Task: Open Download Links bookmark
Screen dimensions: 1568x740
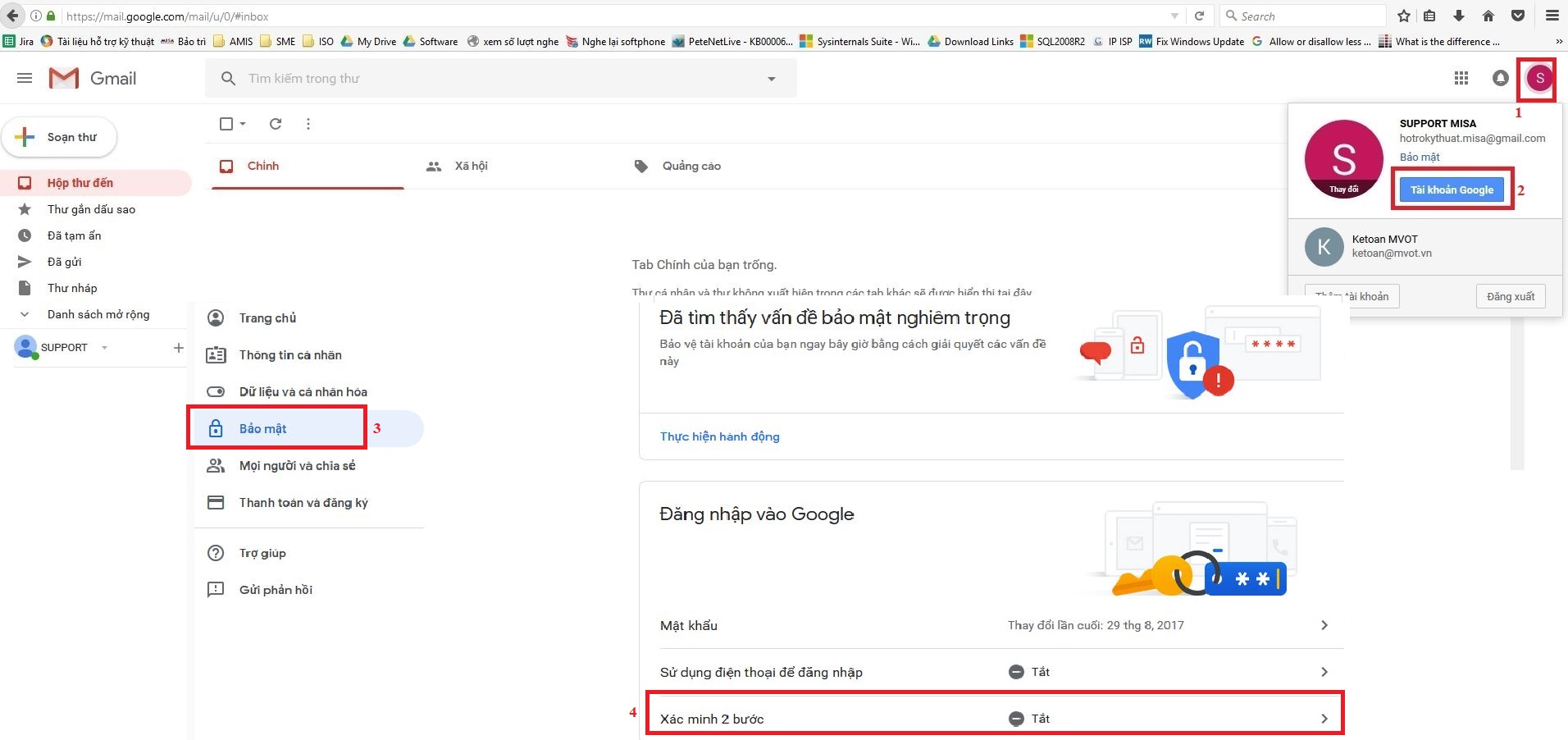Action: pyautogui.click(x=971, y=42)
